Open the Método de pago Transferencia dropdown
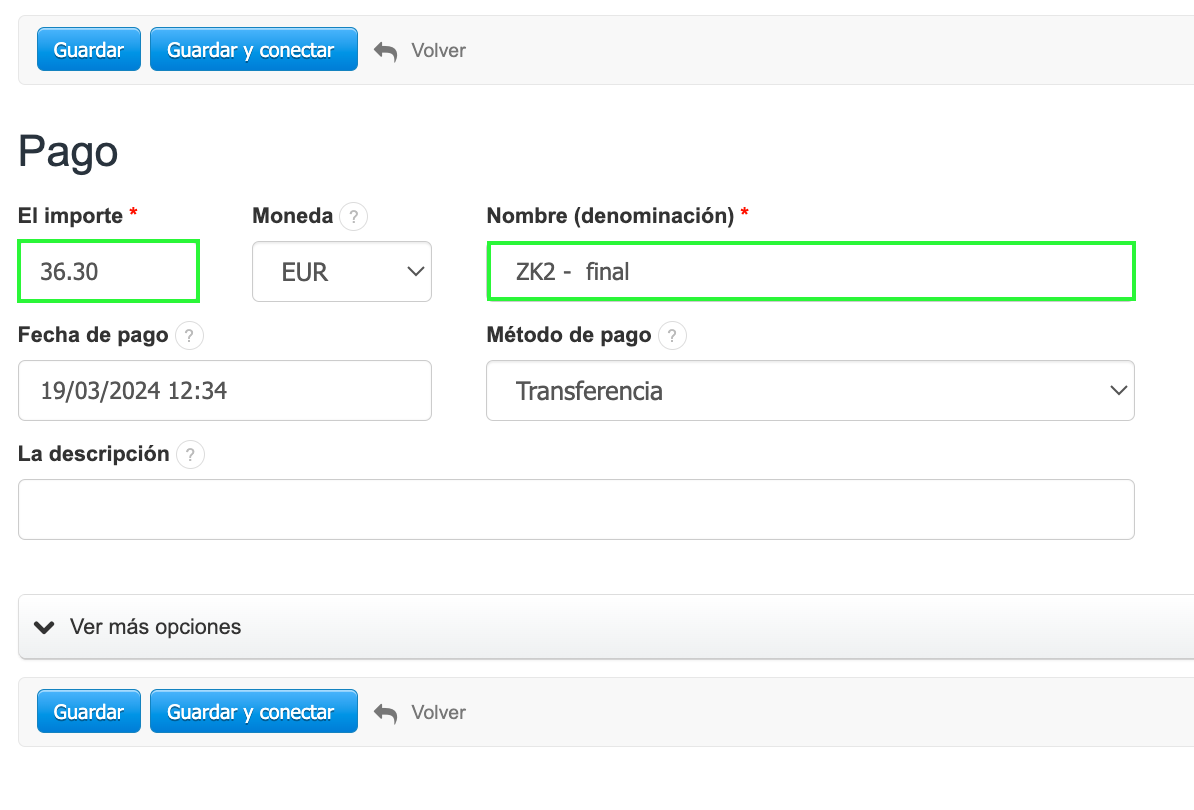Image resolution: width=1194 pixels, height=810 pixels. (x=810, y=391)
